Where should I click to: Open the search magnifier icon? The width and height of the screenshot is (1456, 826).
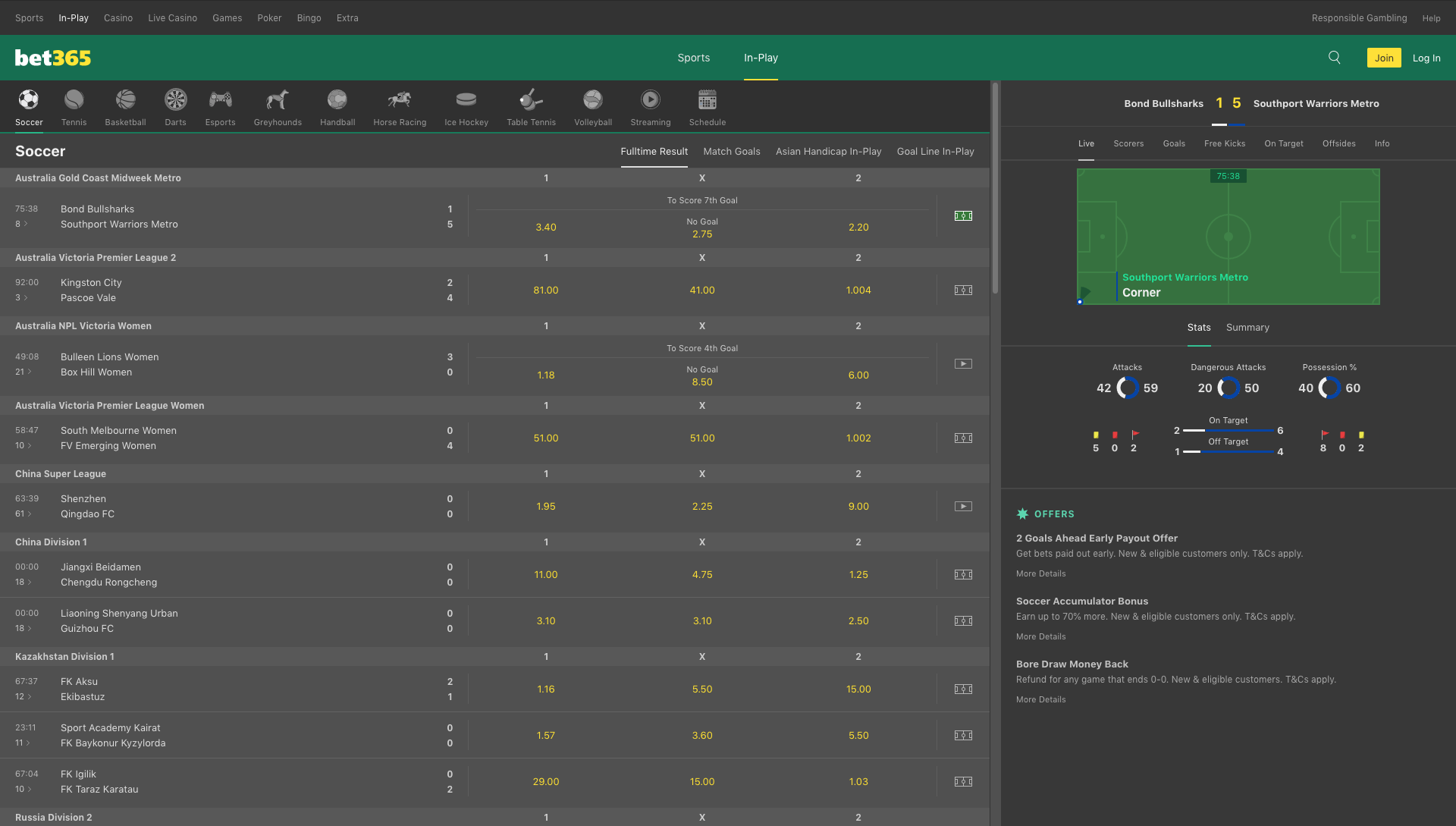tap(1335, 58)
